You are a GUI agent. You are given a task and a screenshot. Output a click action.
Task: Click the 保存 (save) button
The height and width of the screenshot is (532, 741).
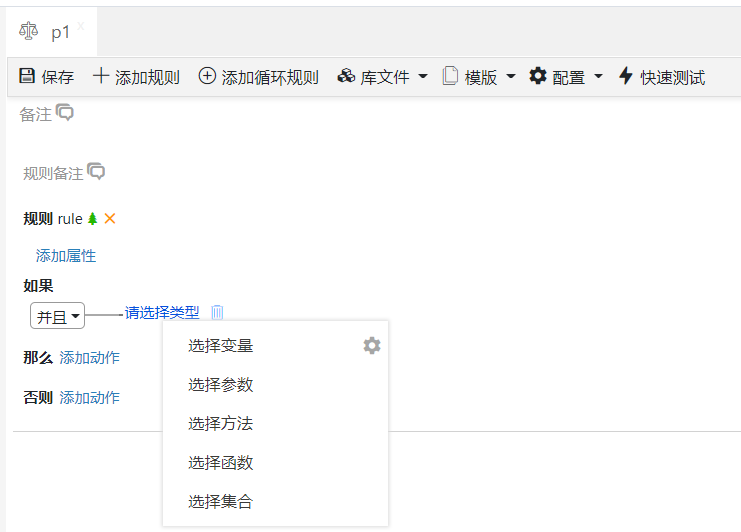pos(46,77)
